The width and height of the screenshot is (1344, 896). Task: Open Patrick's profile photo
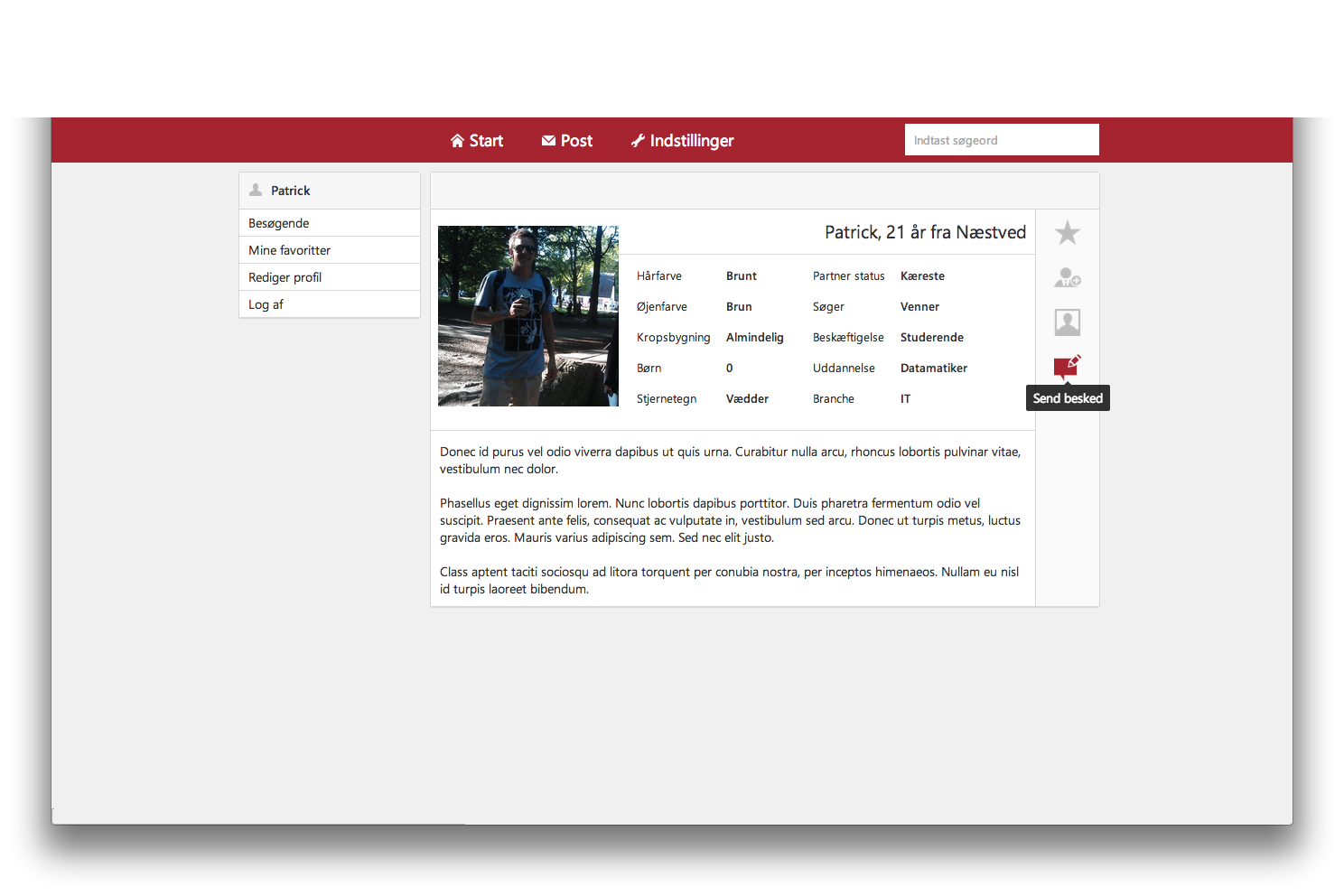point(528,316)
